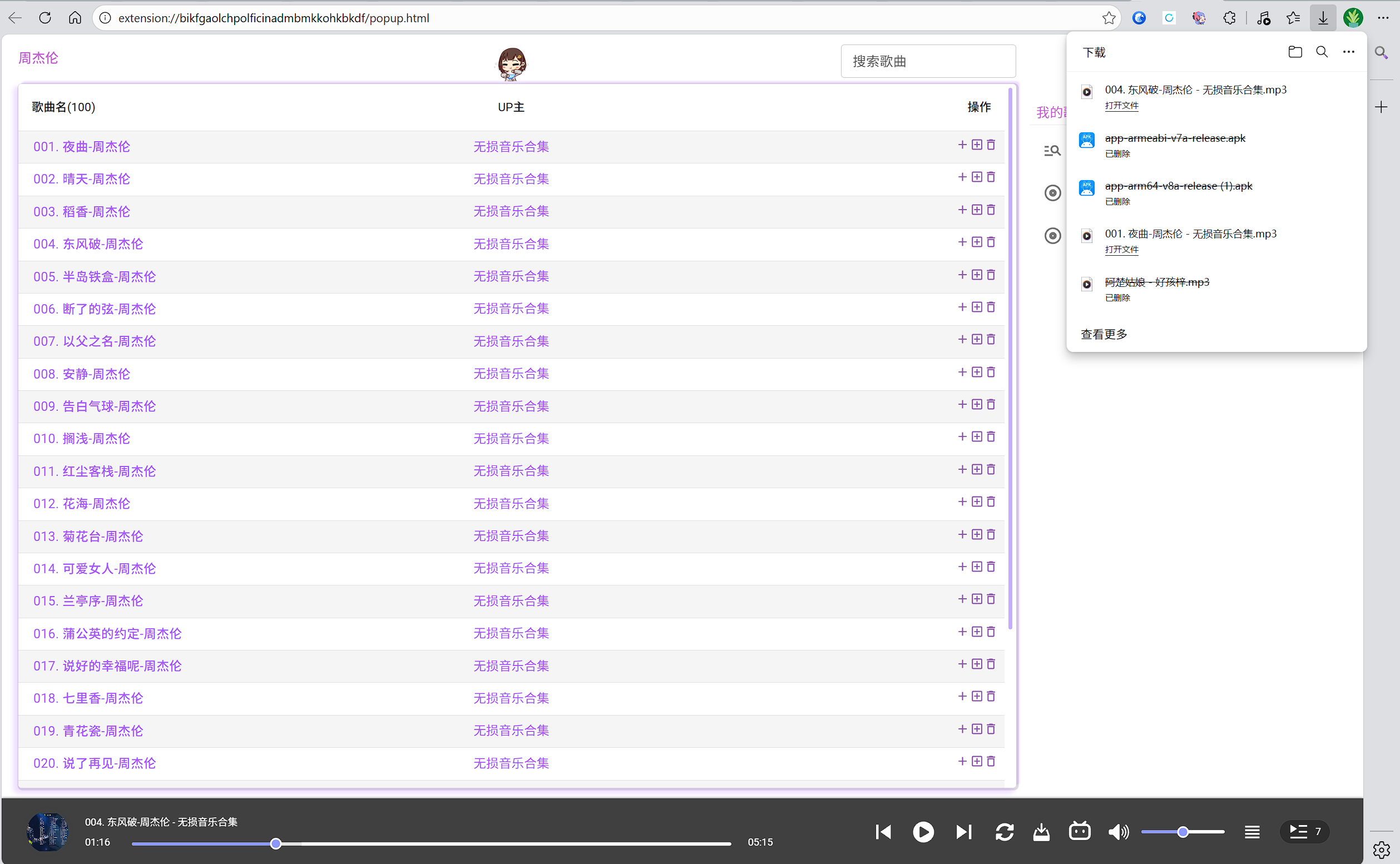Screen dimensions: 1400x864
Task: Seek using the song progress bar handle
Action: (x=275, y=843)
